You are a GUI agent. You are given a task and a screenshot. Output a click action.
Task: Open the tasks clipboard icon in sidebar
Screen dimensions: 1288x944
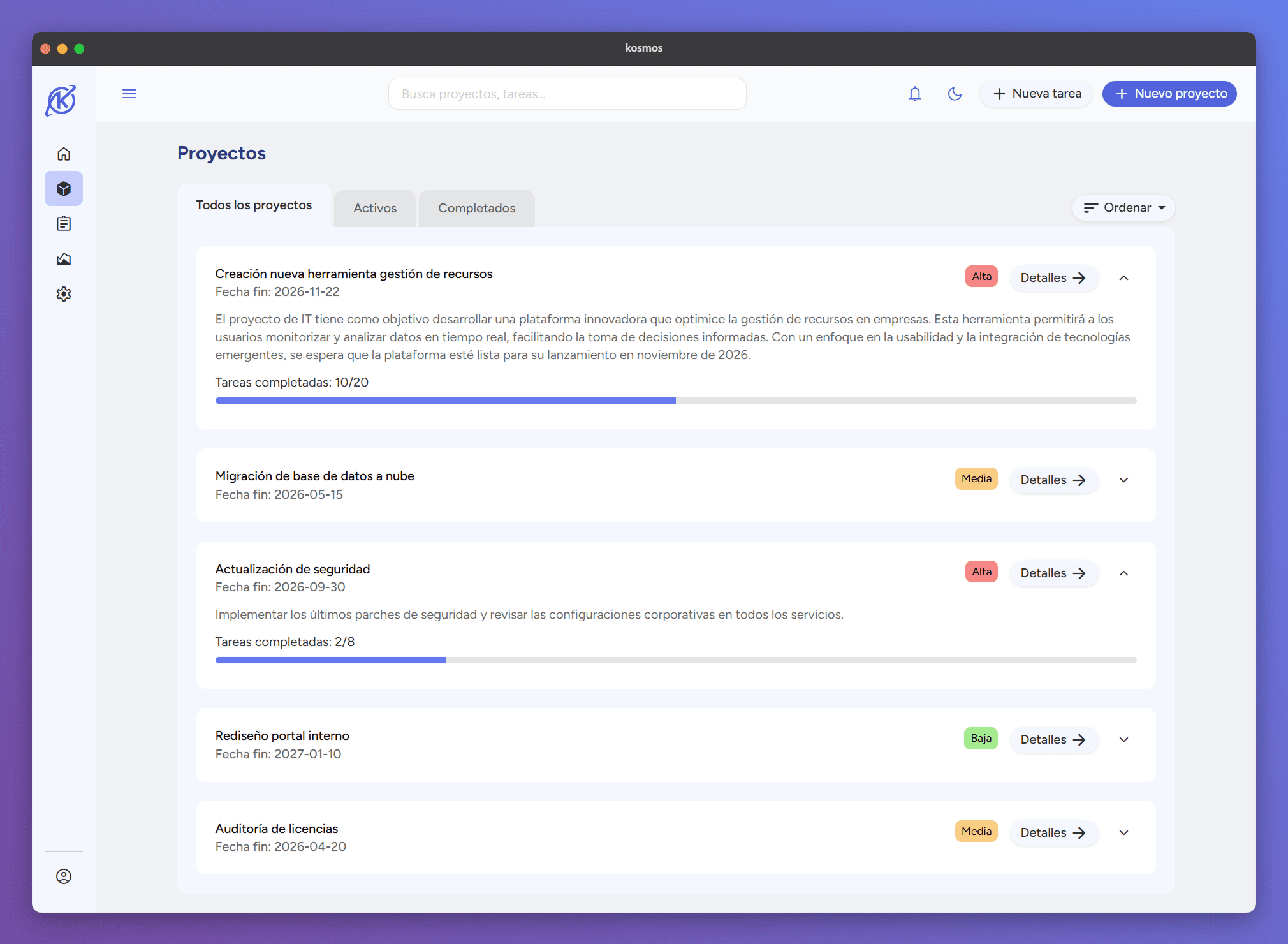tap(64, 224)
